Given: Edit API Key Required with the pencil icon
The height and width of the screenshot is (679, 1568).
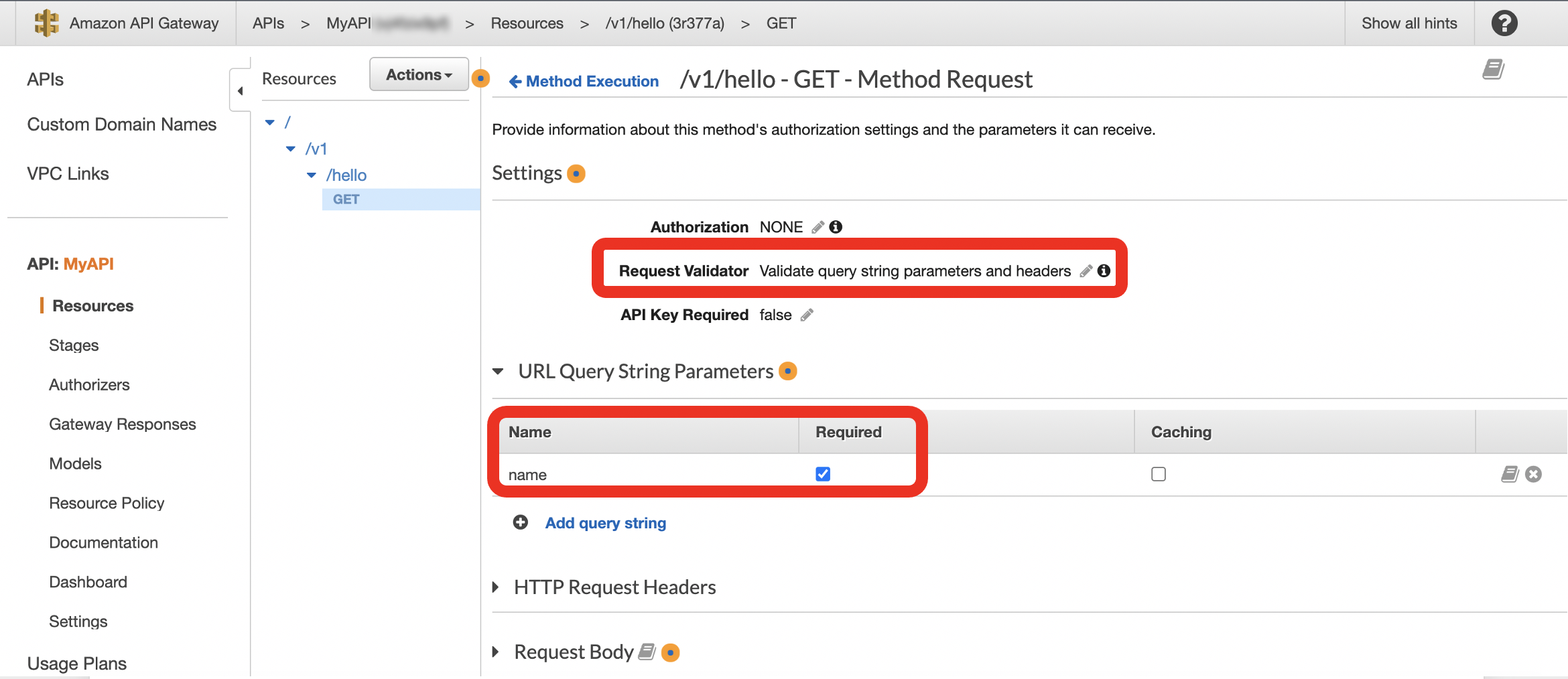Looking at the screenshot, I should click(807, 315).
